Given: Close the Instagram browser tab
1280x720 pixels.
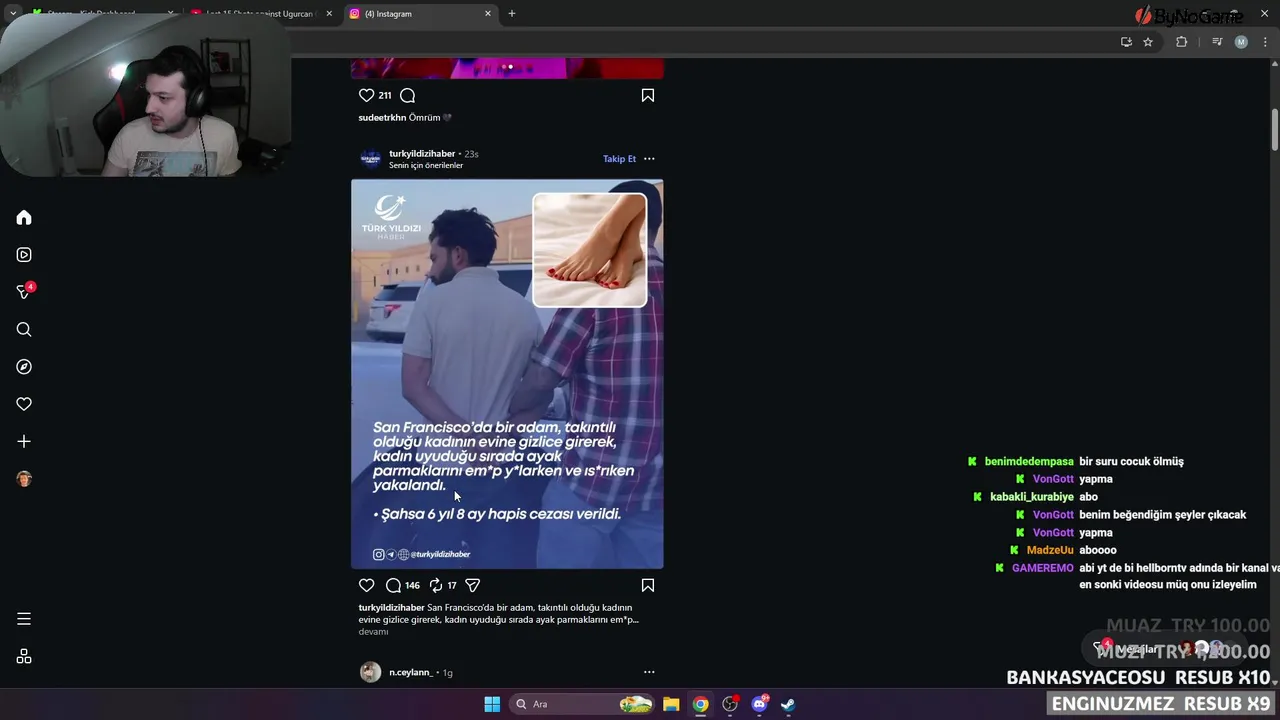Looking at the screenshot, I should pos(488,14).
